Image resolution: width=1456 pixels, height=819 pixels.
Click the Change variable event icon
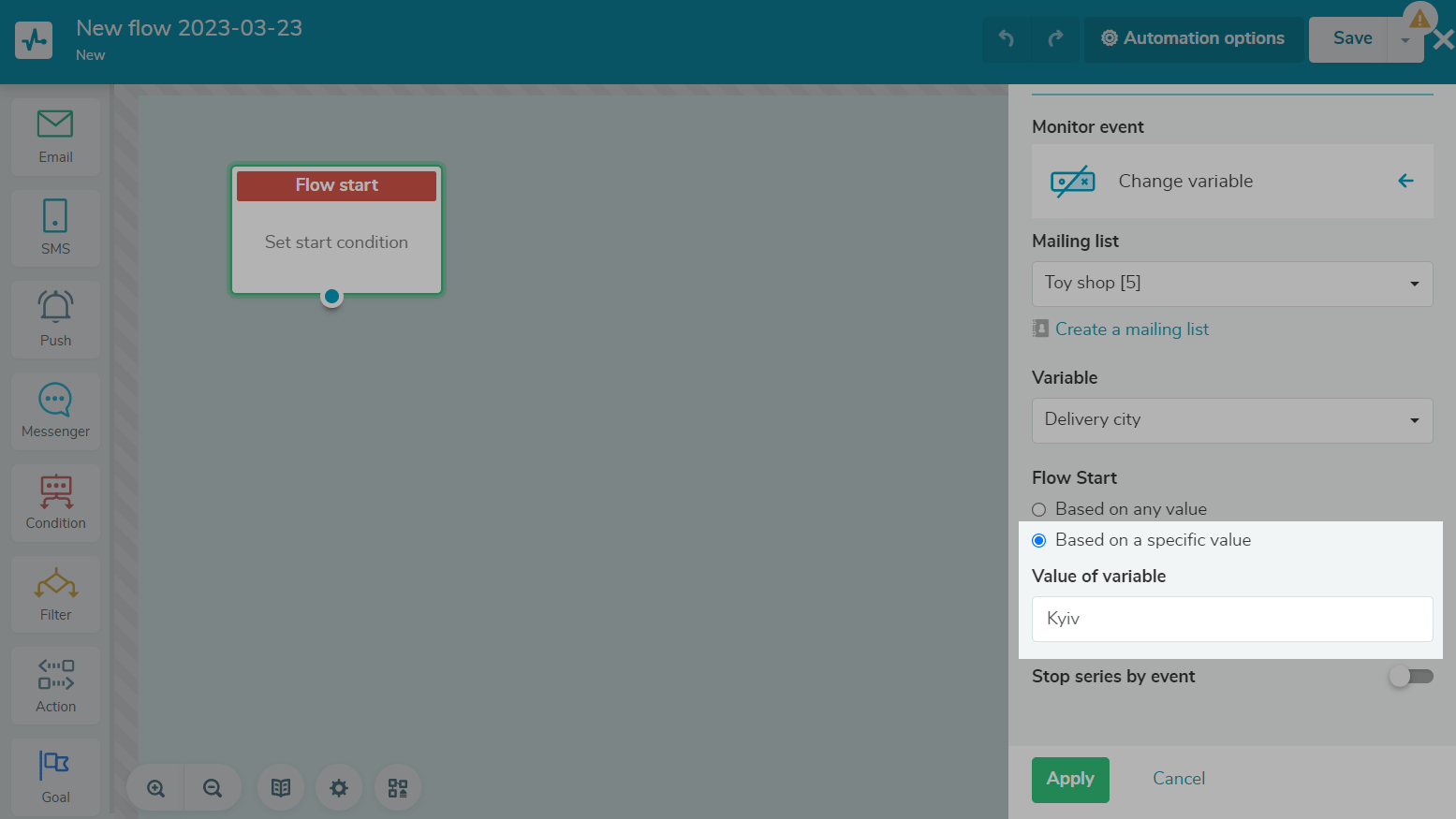tap(1073, 181)
